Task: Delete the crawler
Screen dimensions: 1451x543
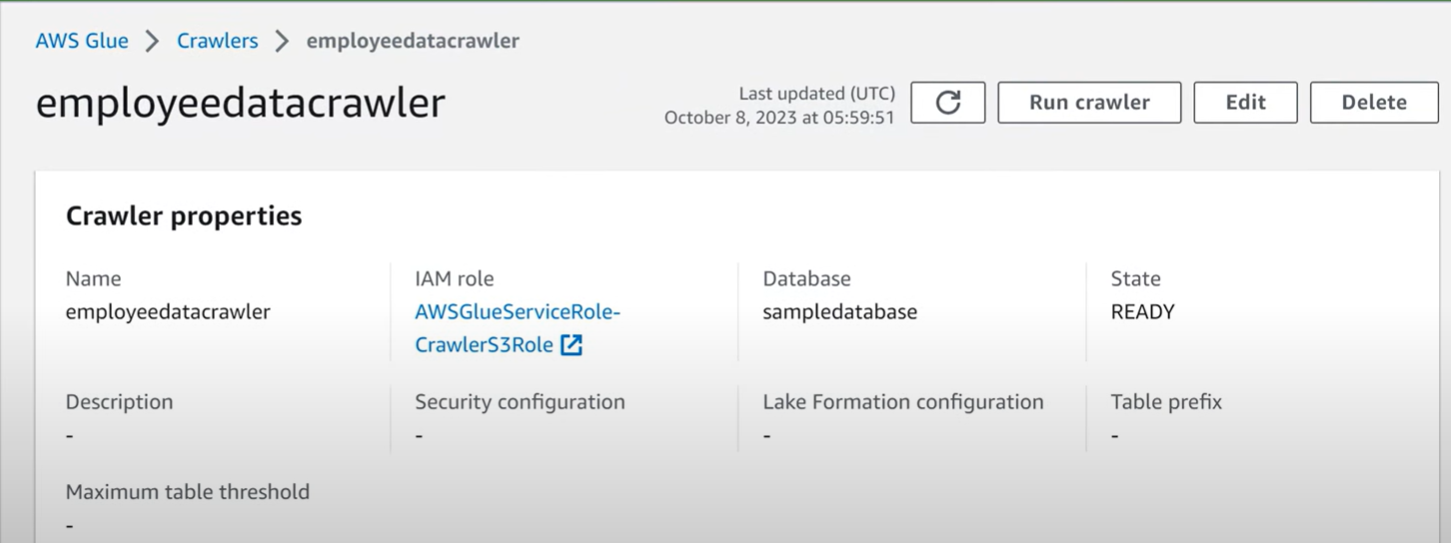Action: (1374, 102)
